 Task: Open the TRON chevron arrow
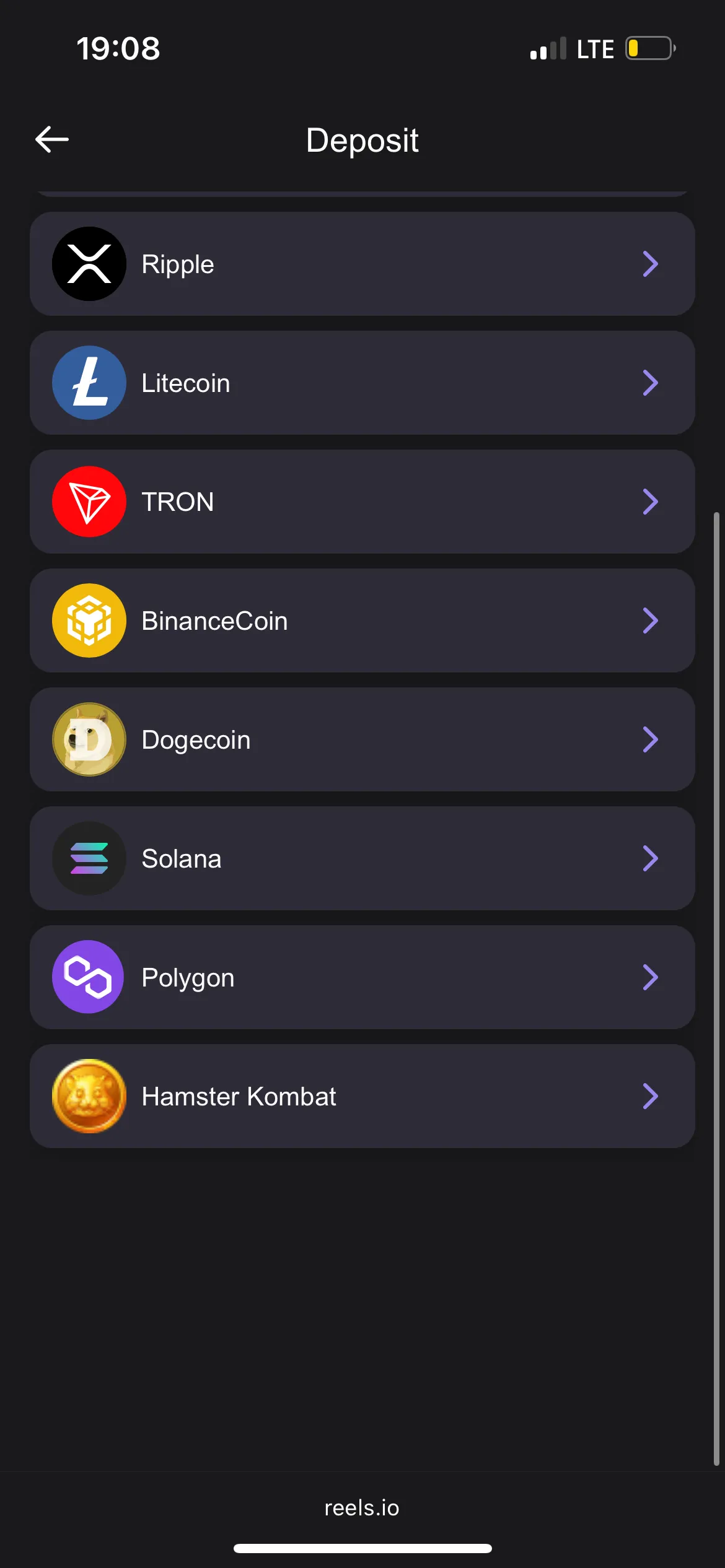[650, 502]
